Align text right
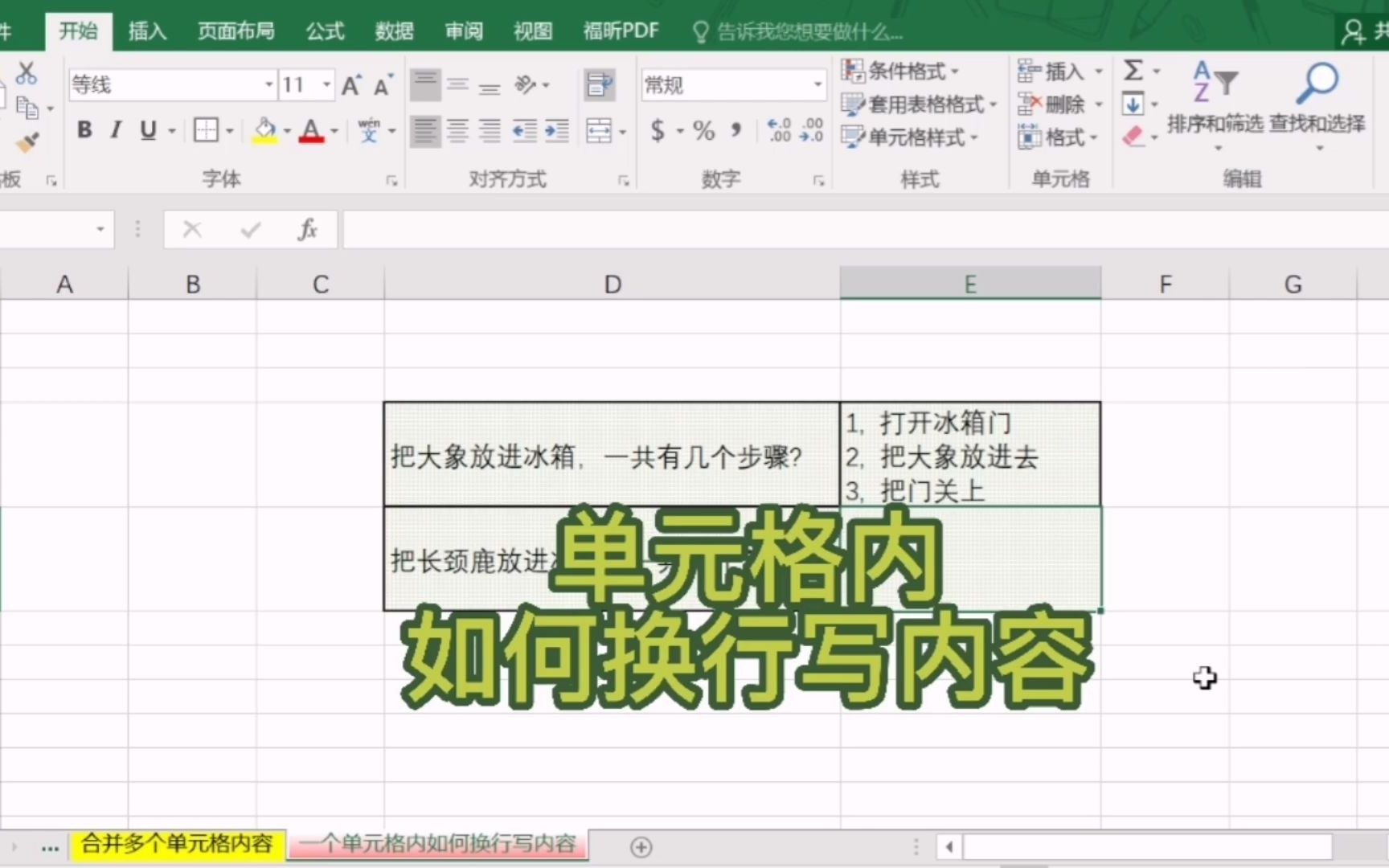Image resolution: width=1389 pixels, height=868 pixels. point(490,130)
